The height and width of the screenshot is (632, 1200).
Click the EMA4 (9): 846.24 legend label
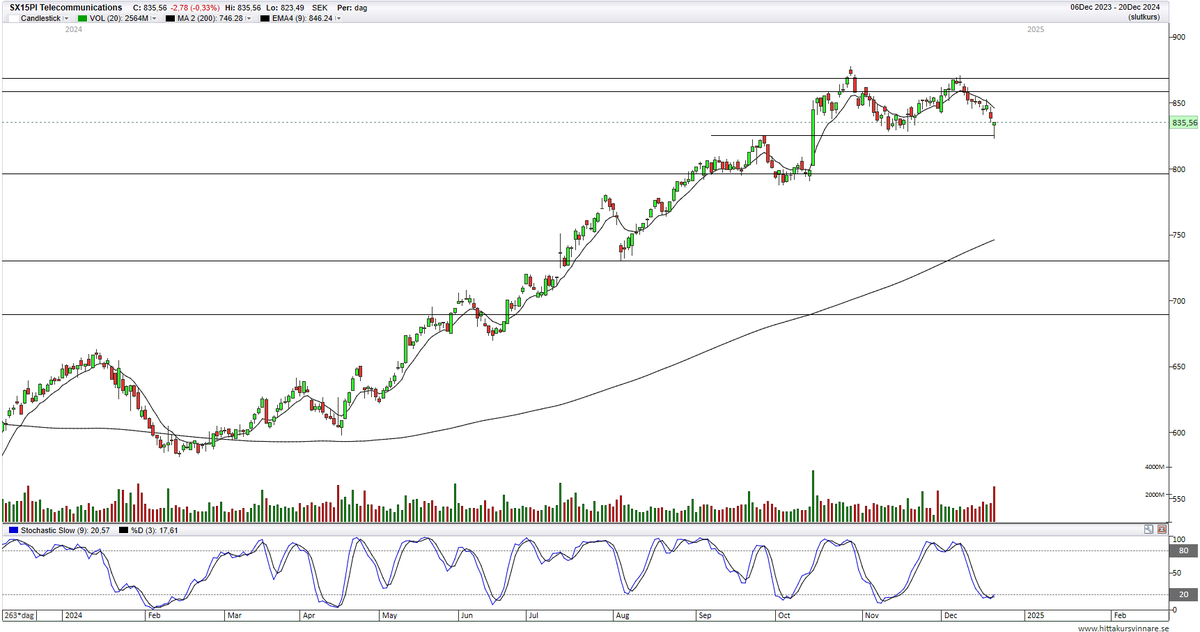coord(302,18)
